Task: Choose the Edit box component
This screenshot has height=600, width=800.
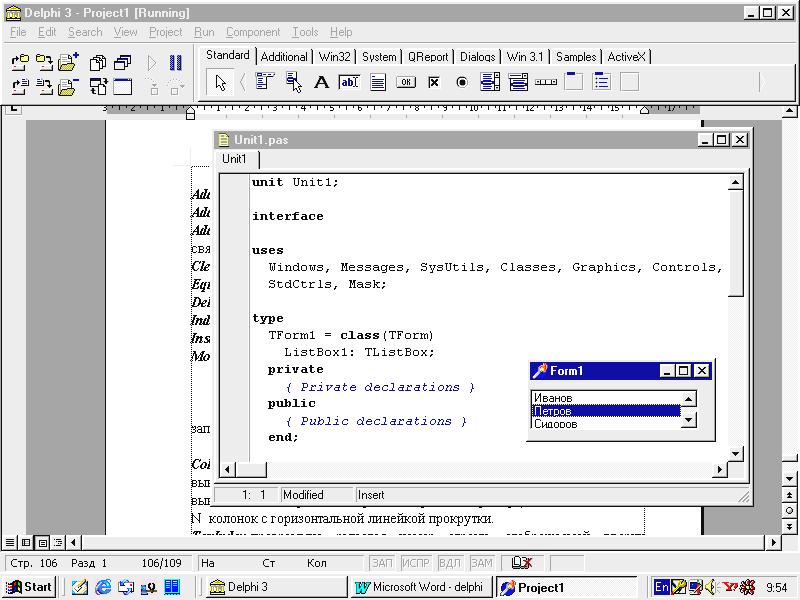Action: click(x=349, y=82)
